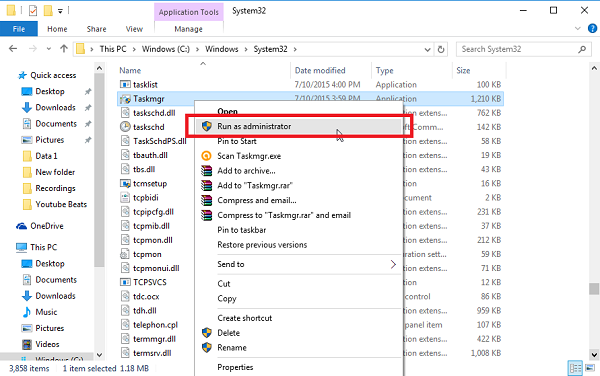The image size is (600, 376).
Task: Click the WinRAR icon beside Add to archive
Action: (x=207, y=171)
